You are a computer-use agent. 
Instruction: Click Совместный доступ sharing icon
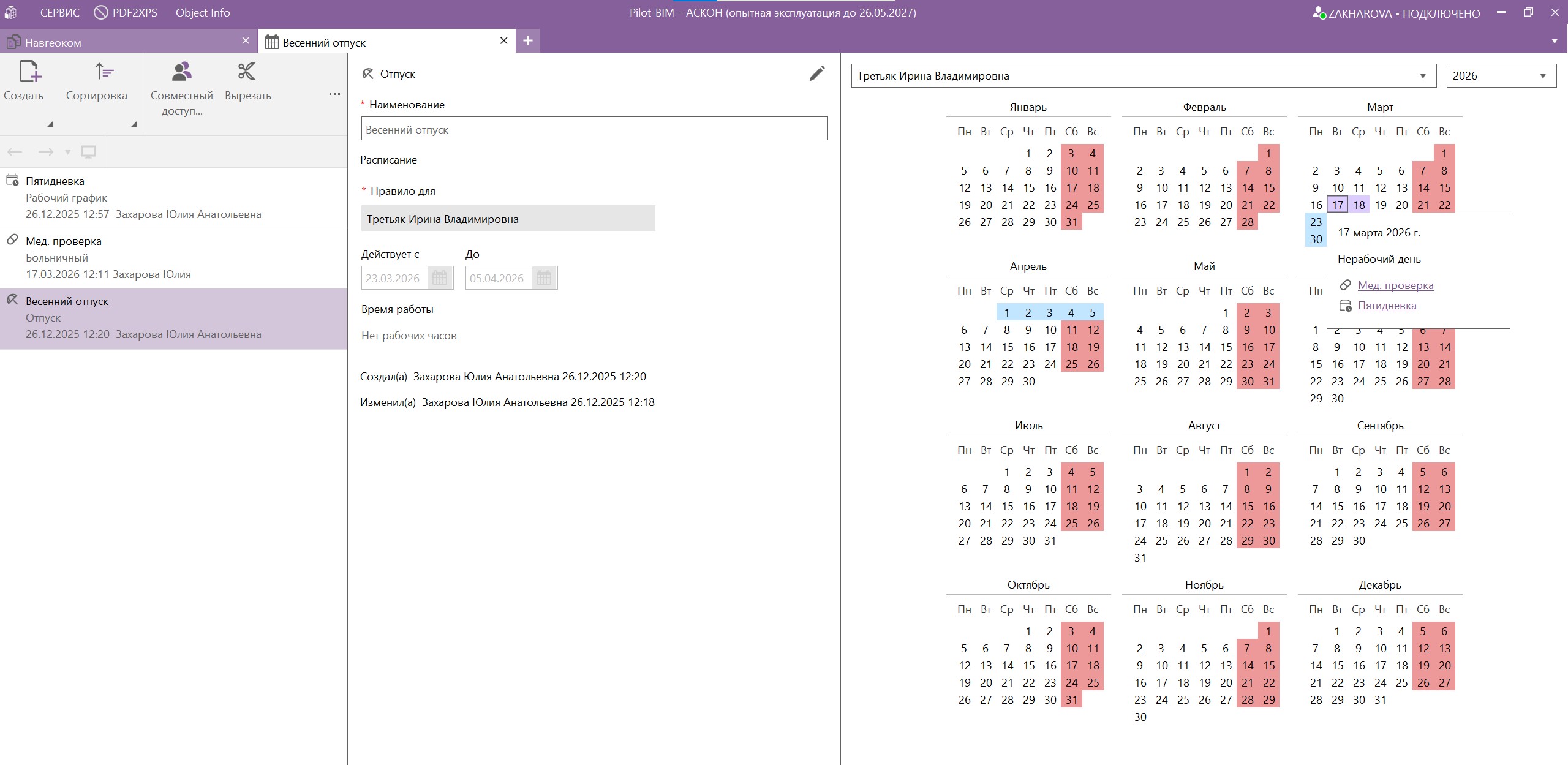[181, 72]
